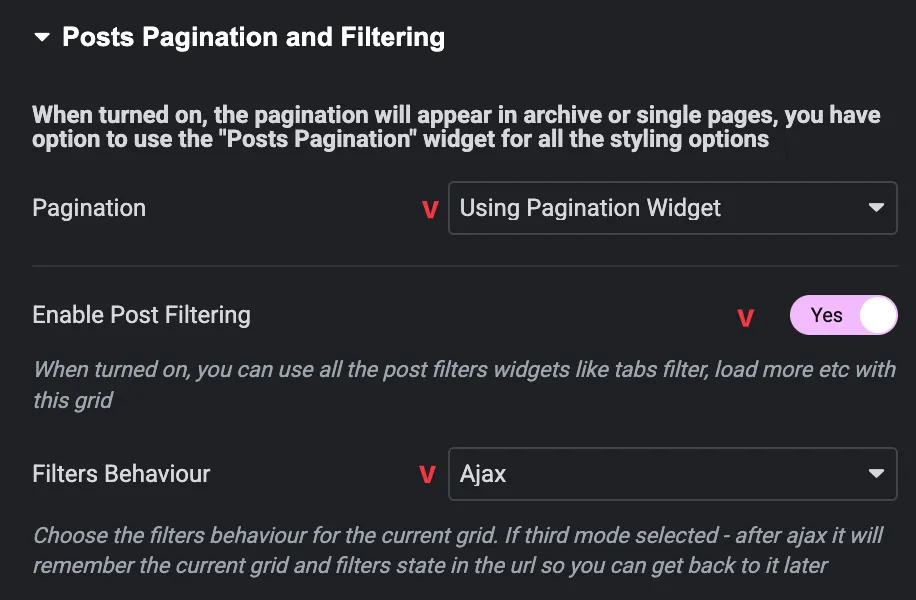This screenshot has height=600, width=916.
Task: Click the Pagination dropdown caret arrow
Action: tap(876, 208)
